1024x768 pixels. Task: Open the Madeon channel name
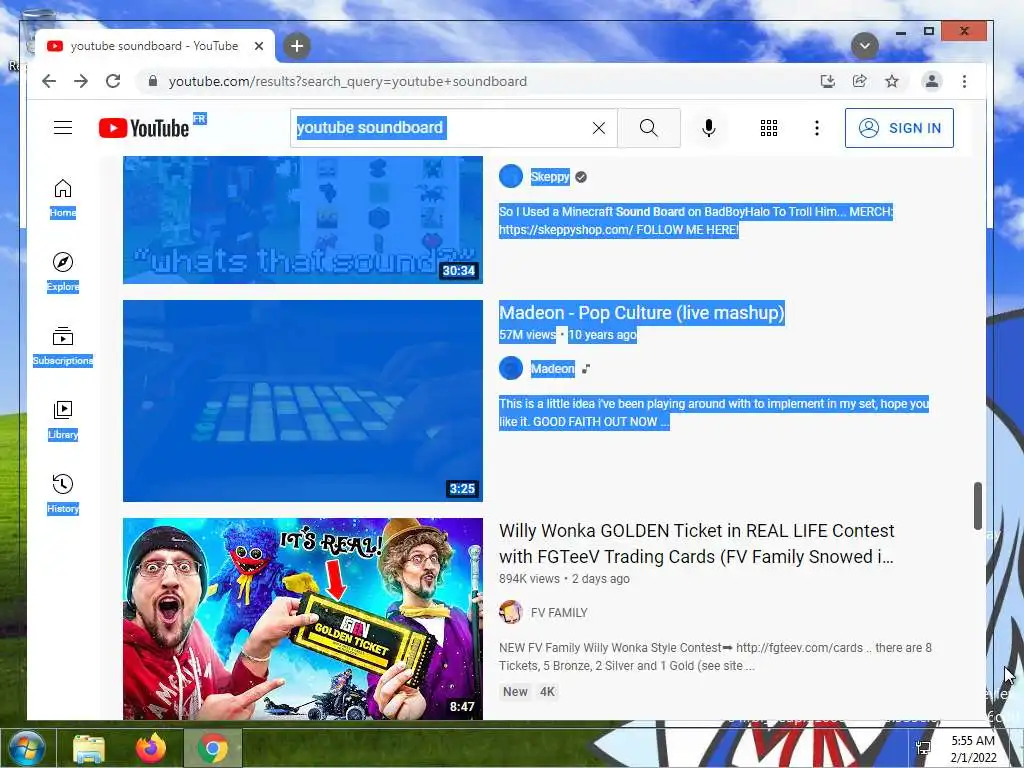point(552,368)
